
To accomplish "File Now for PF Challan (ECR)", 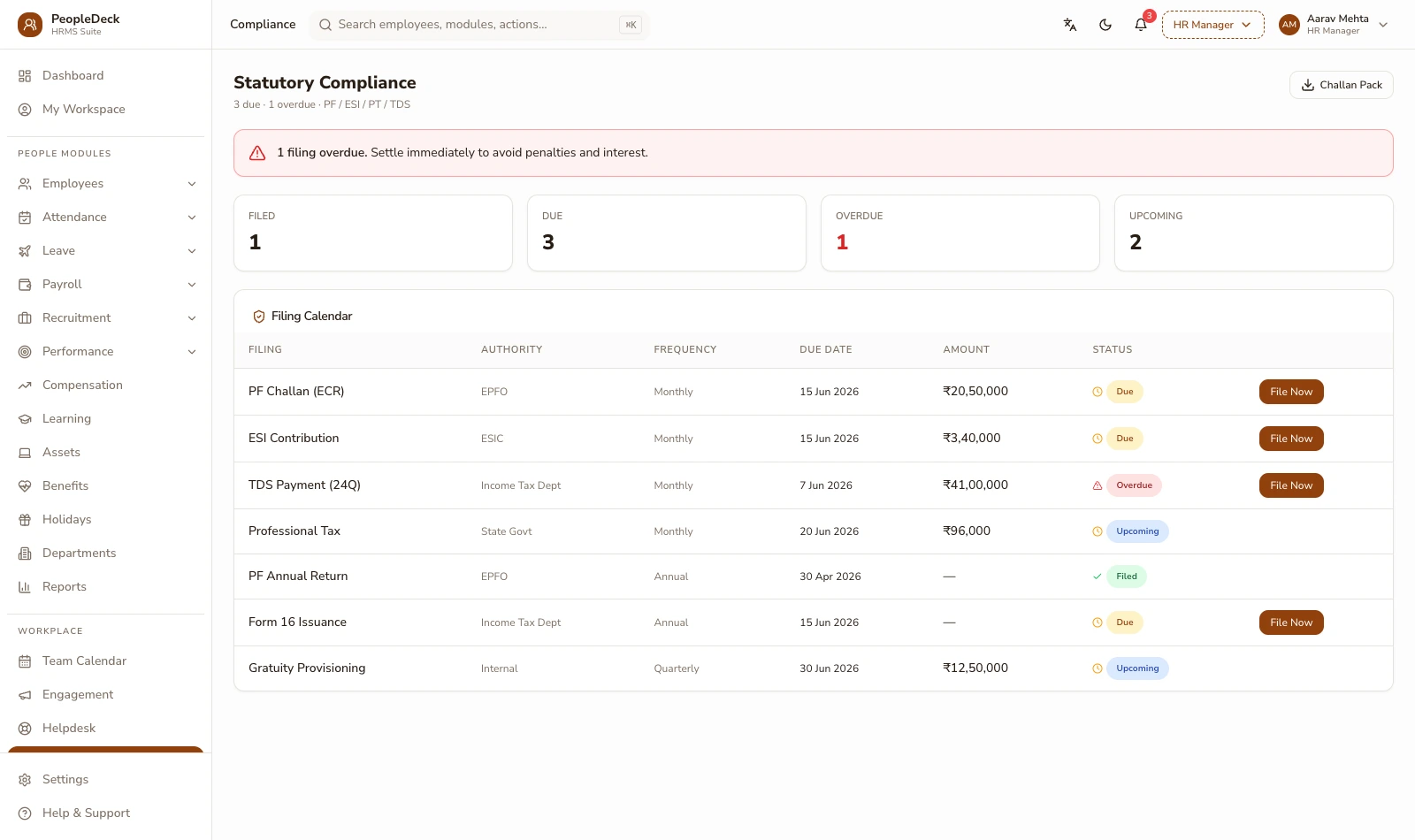I will click(1291, 392).
